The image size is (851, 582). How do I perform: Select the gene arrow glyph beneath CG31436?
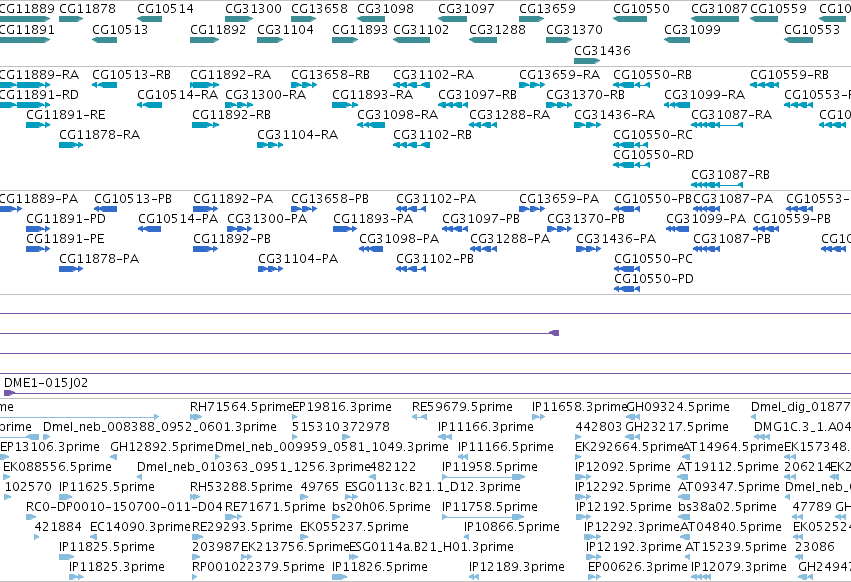pos(587,61)
